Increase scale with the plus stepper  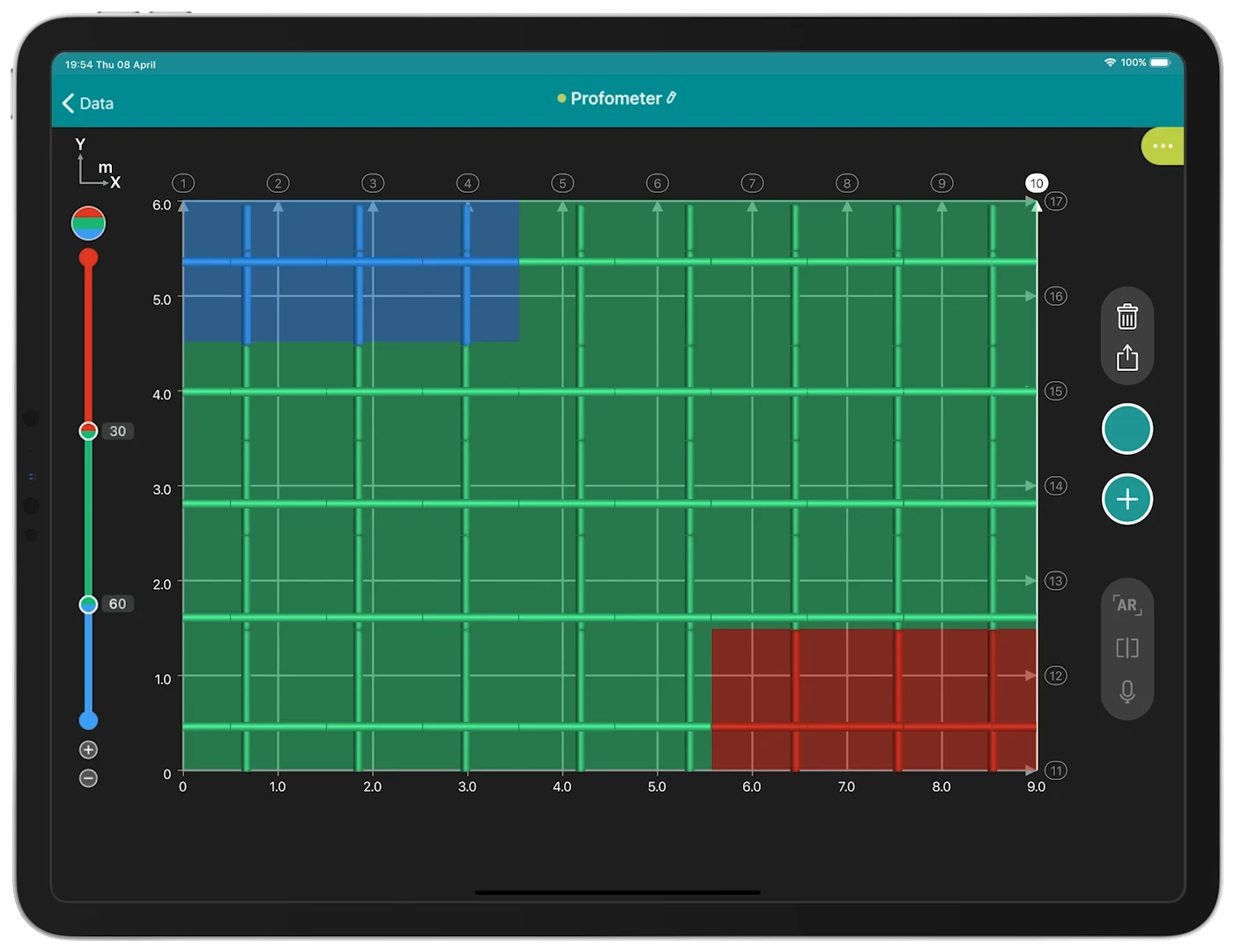click(x=88, y=750)
